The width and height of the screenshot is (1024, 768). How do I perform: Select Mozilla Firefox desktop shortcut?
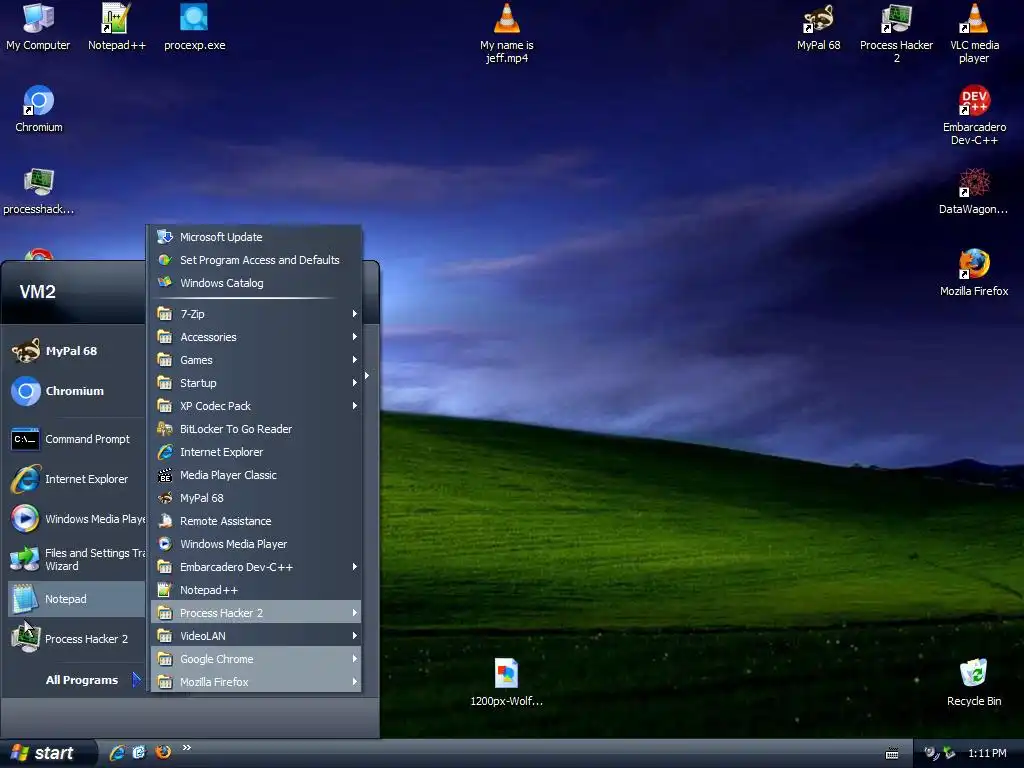[974, 273]
